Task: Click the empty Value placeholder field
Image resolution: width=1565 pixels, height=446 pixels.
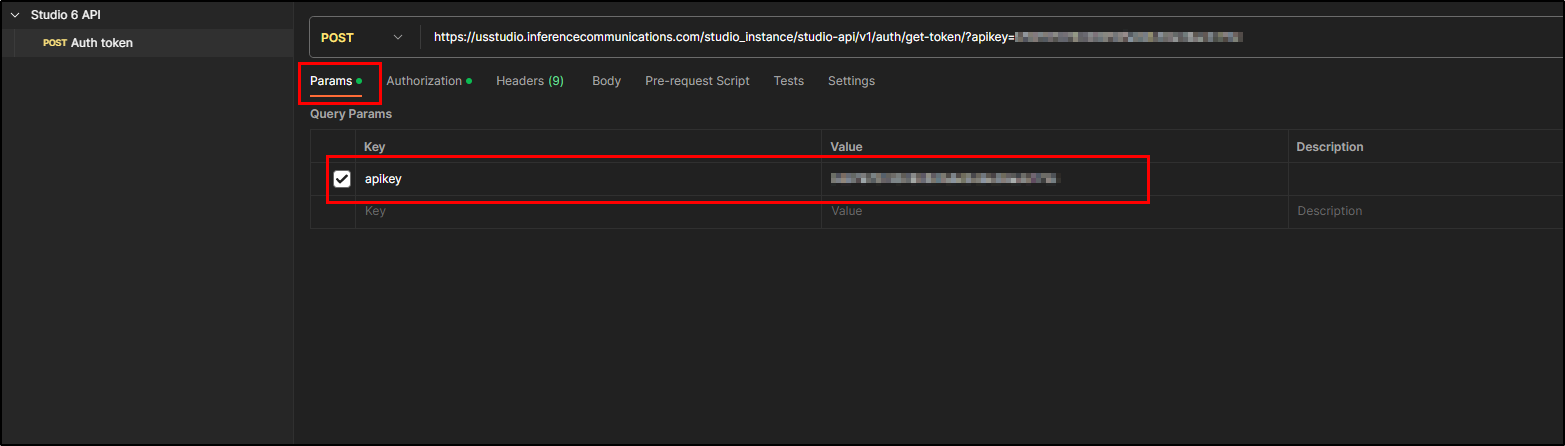Action: [1054, 211]
